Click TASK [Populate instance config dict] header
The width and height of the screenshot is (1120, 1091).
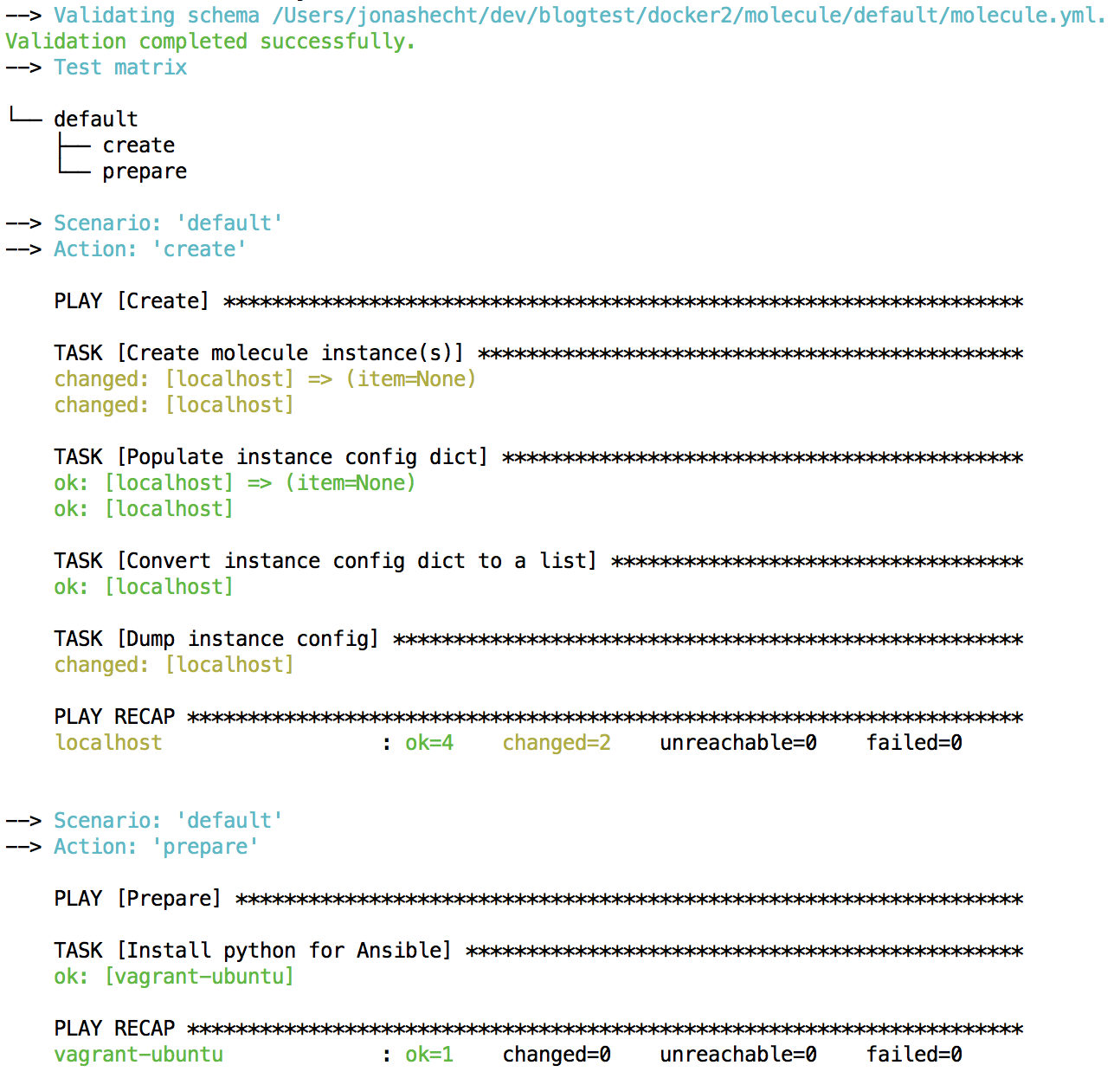[x=271, y=457]
